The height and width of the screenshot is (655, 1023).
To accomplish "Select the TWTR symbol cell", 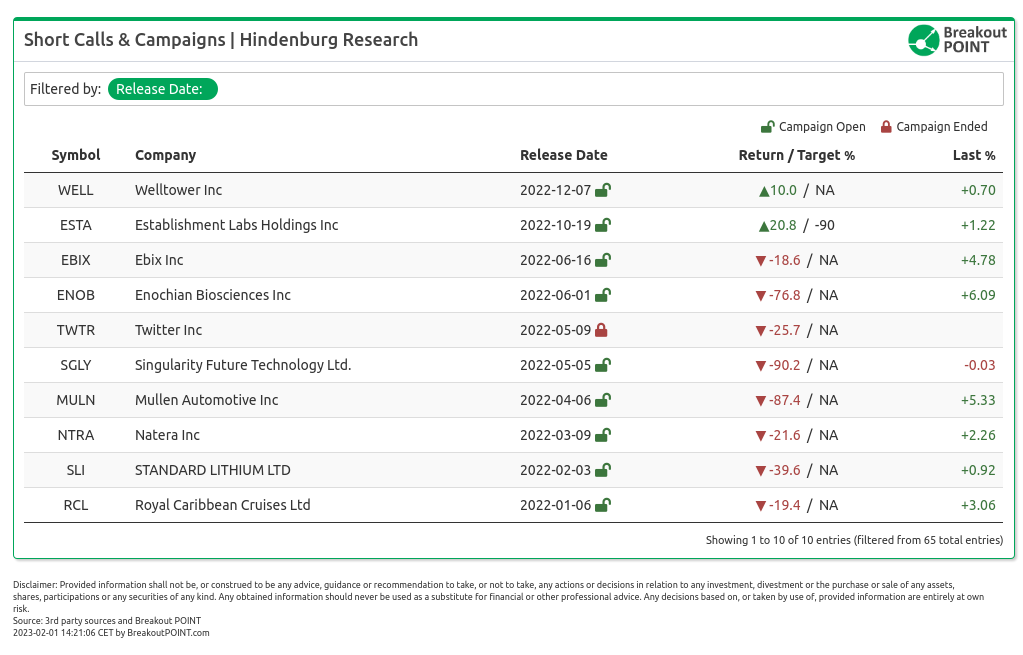I will (x=76, y=331).
